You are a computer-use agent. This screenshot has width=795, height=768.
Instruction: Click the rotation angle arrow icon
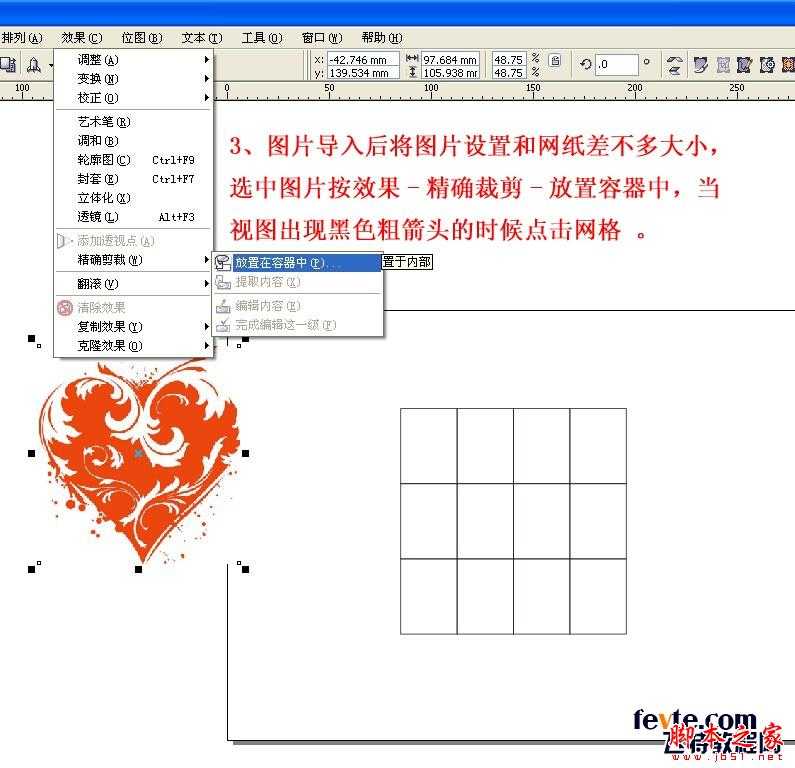(586, 64)
